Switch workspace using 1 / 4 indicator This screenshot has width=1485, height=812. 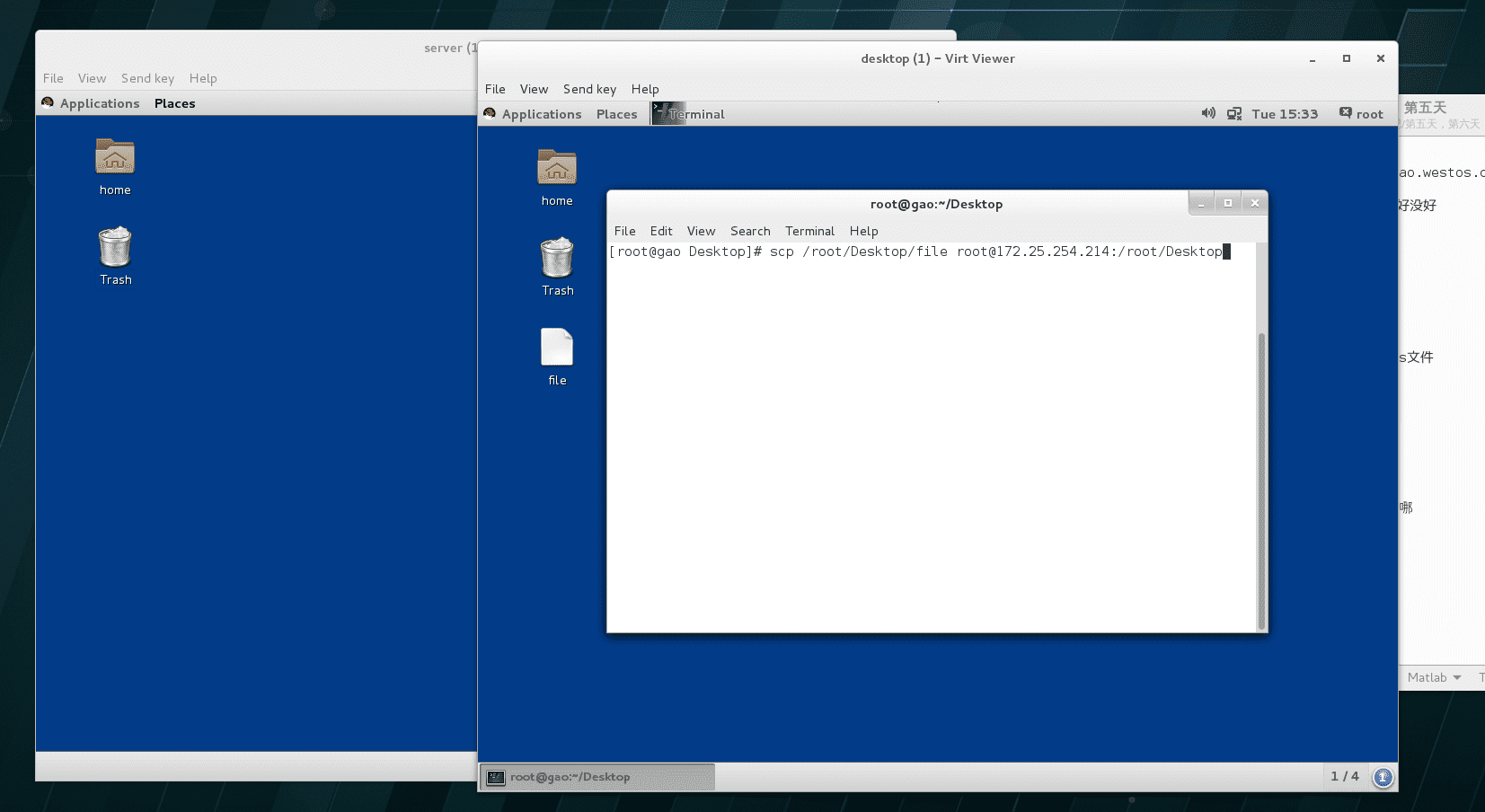[1344, 776]
